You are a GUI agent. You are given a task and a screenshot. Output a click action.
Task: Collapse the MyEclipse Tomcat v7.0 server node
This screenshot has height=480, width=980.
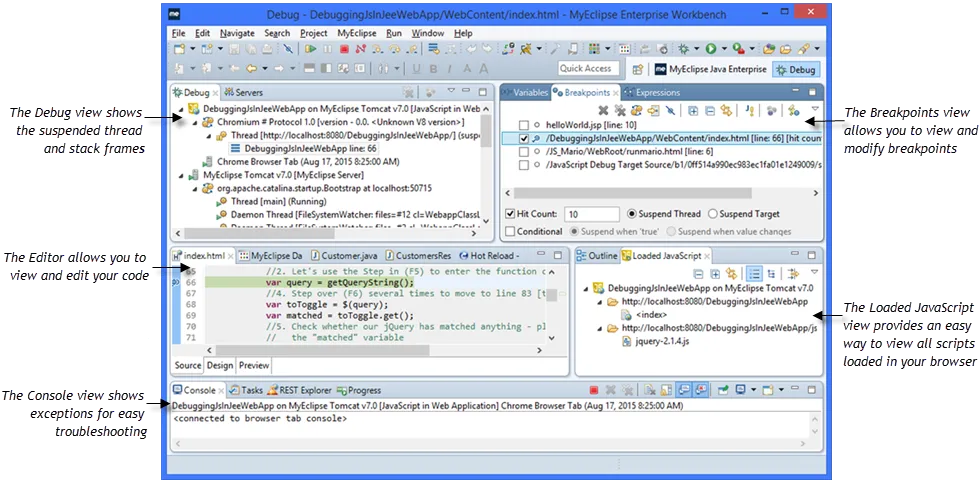pyautogui.click(x=181, y=175)
